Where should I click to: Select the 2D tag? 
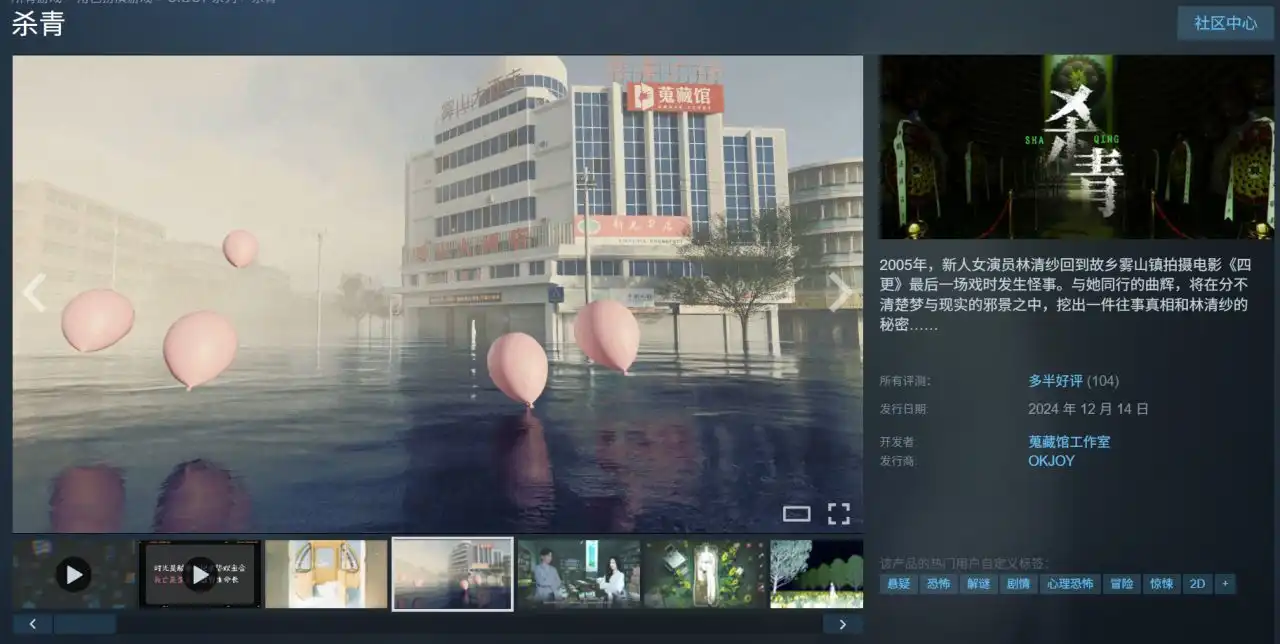(1197, 584)
